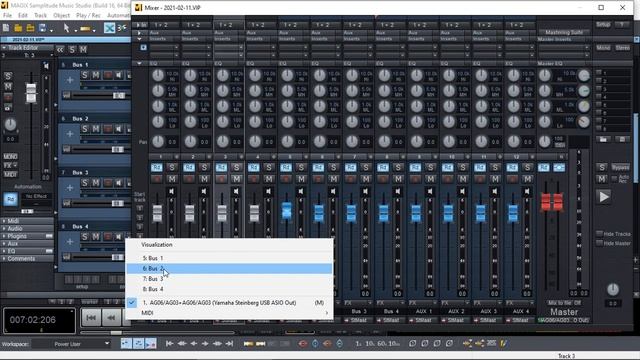This screenshot has height=360, width=640.
Task: Add object to Bus 4 with plus icon
Action: (x=70, y=242)
